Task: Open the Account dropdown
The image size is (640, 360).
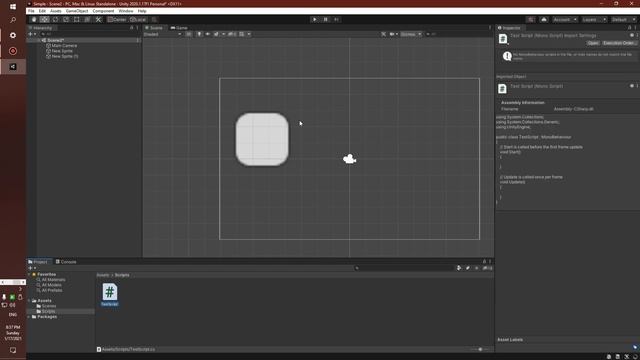Action: pos(565,20)
